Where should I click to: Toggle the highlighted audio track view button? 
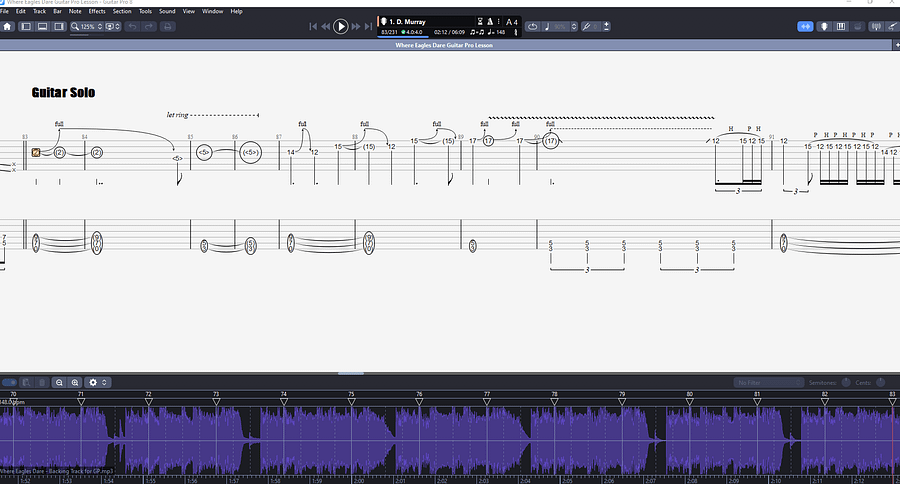(x=805, y=26)
